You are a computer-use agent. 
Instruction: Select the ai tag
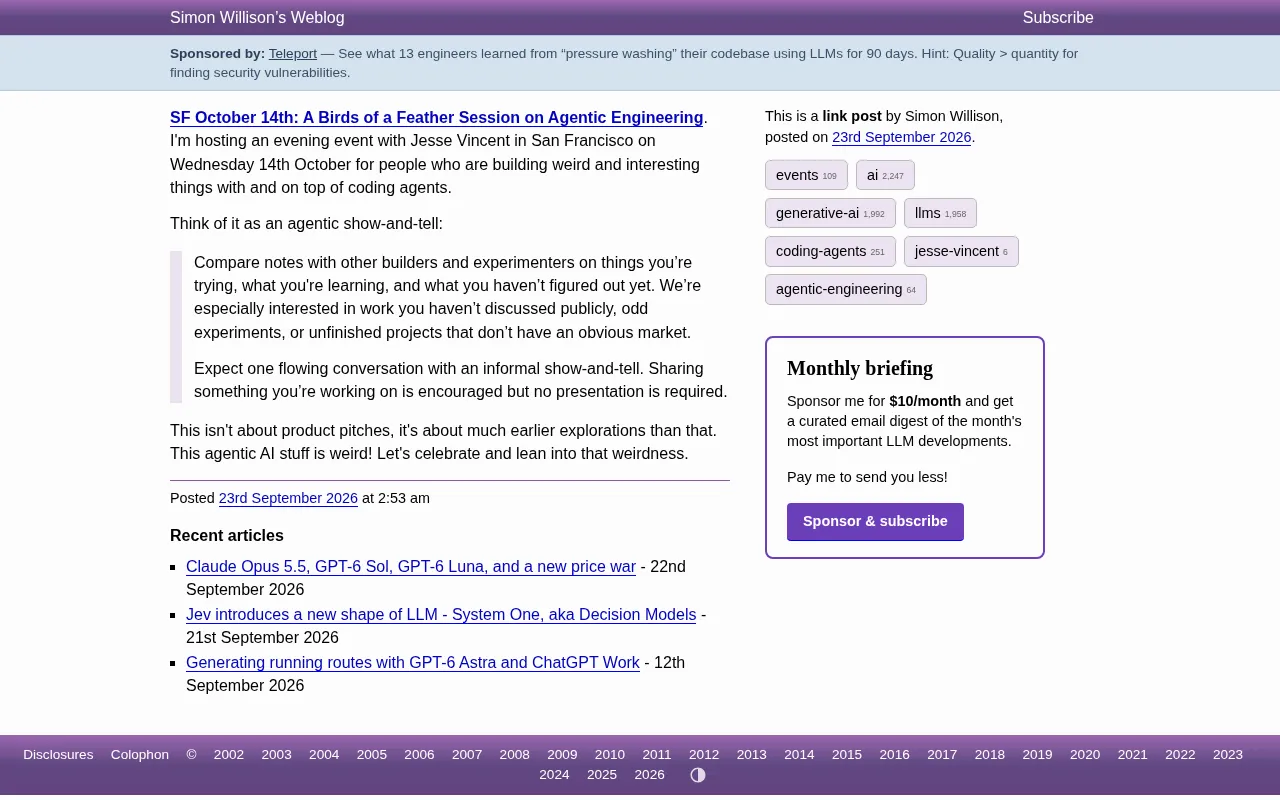[885, 175]
